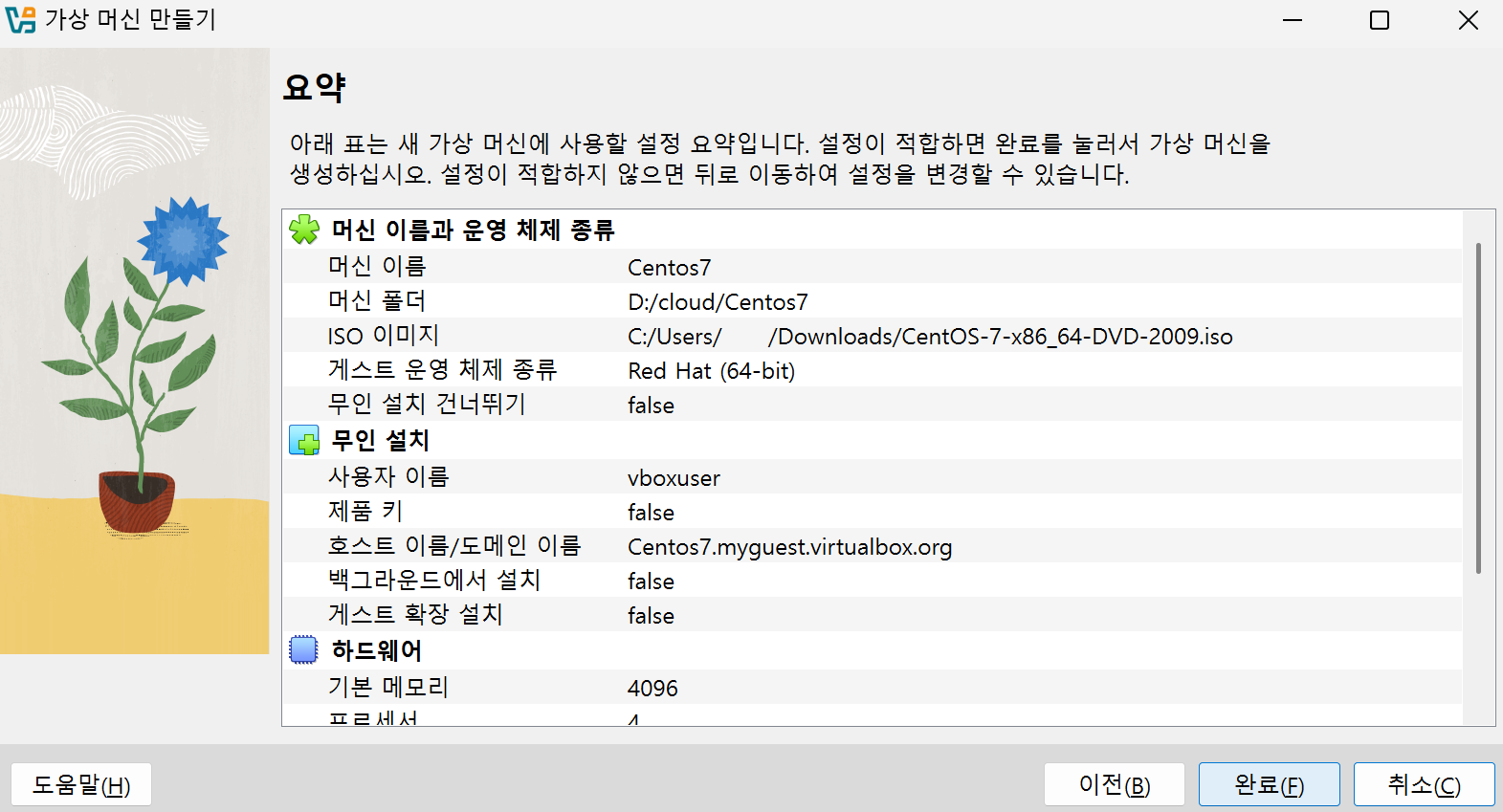Select the 제품 키 row label
1503x812 pixels.
[x=365, y=512]
